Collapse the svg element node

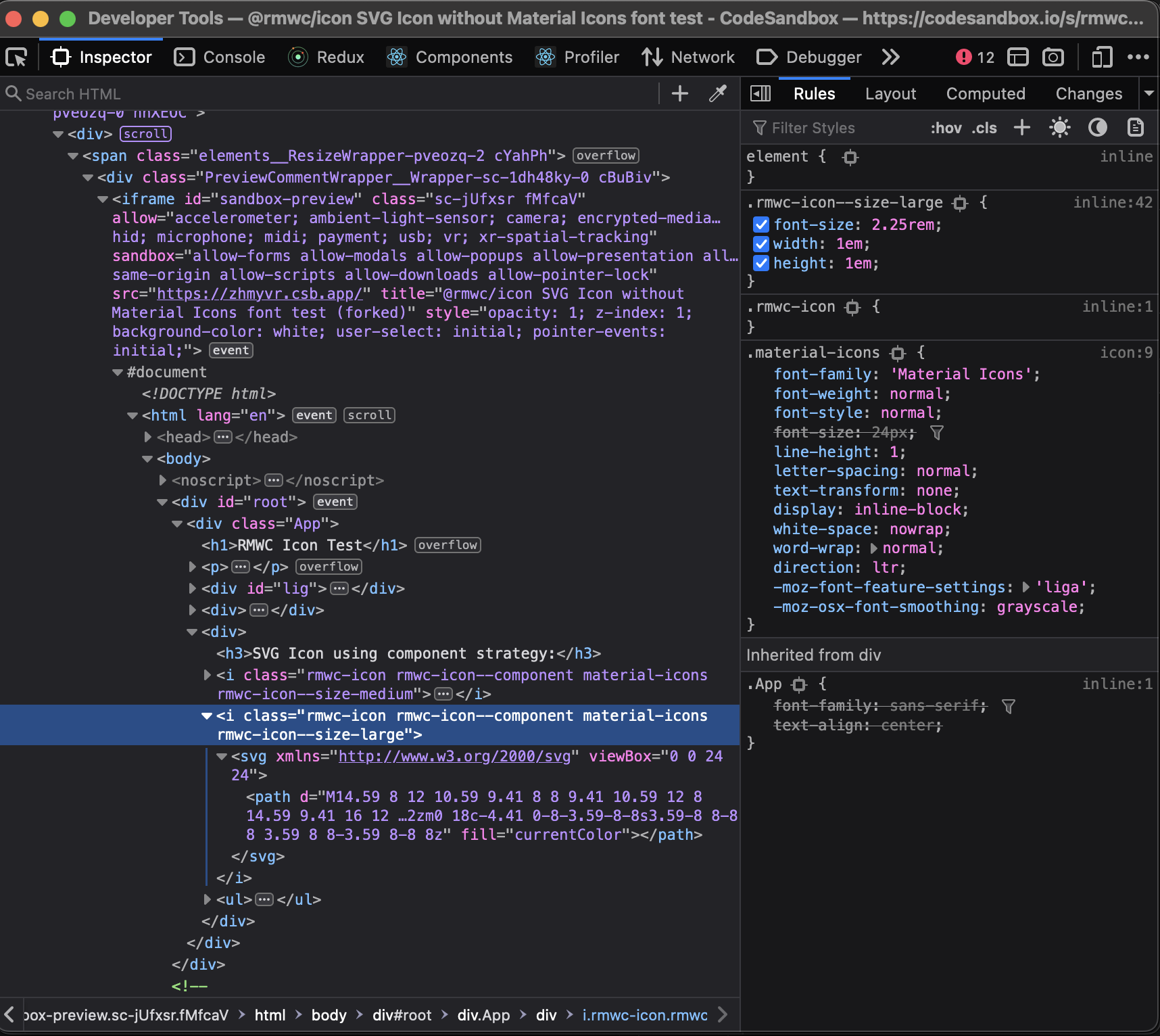coord(222,757)
